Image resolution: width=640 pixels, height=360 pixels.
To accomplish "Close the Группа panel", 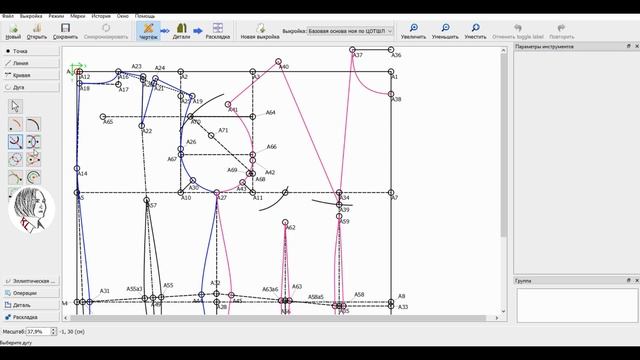I will point(636,280).
